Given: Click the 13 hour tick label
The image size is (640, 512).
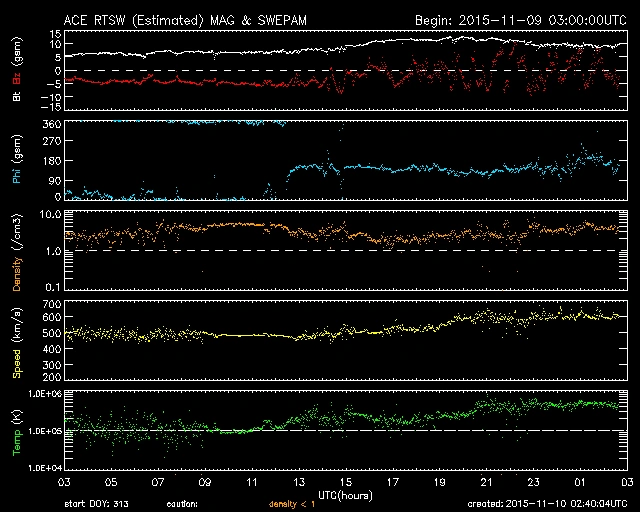Looking at the screenshot, I should [300, 481].
